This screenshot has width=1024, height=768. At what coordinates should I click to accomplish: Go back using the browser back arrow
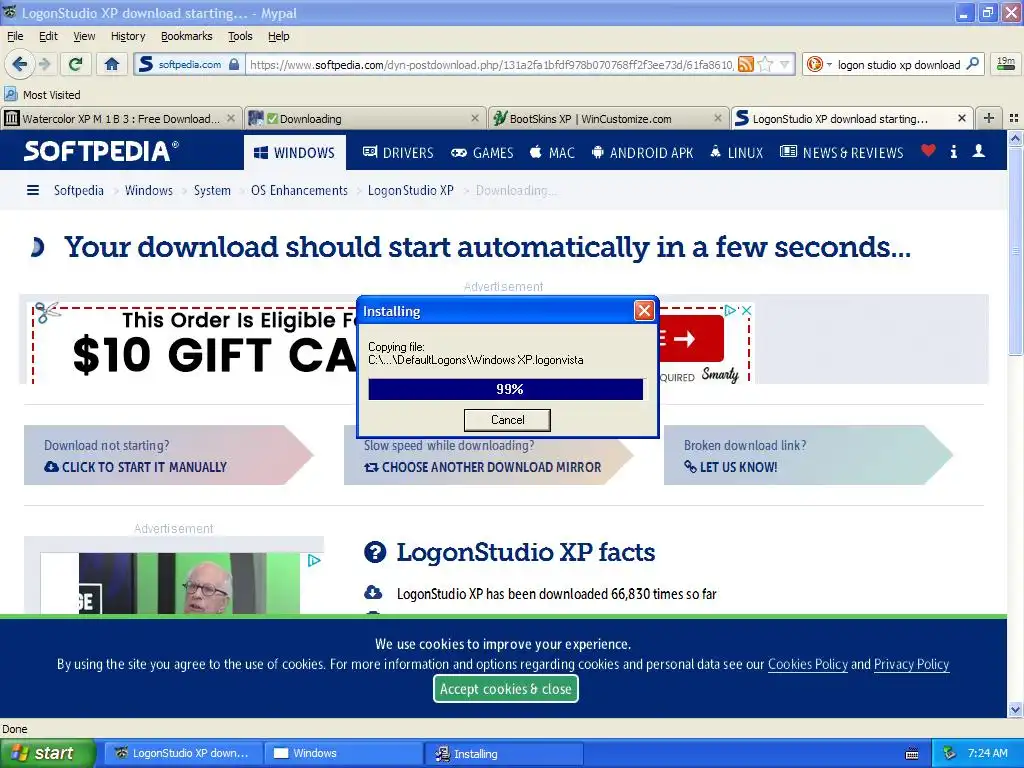[x=19, y=64]
